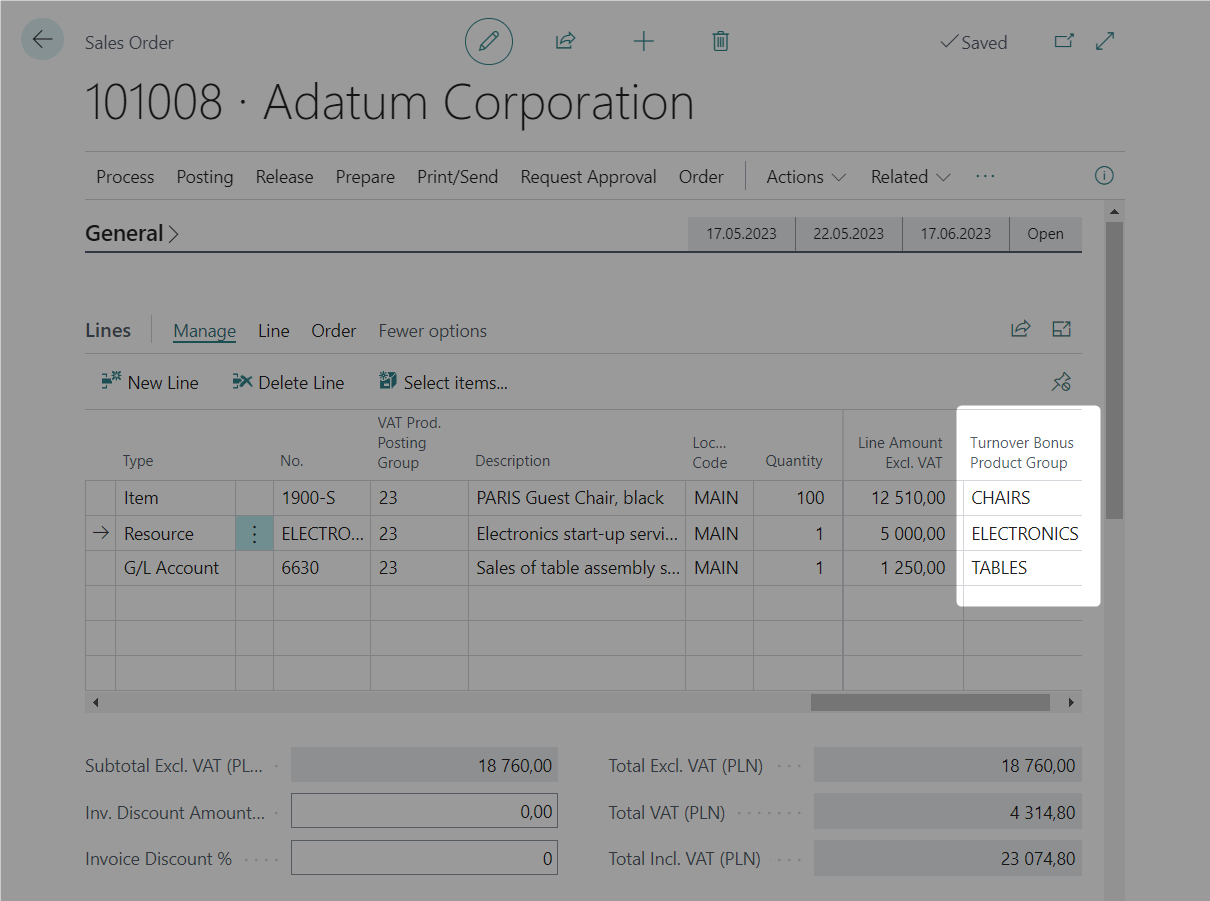Expand the General section
The height and width of the screenshot is (901, 1210).
click(x=131, y=234)
